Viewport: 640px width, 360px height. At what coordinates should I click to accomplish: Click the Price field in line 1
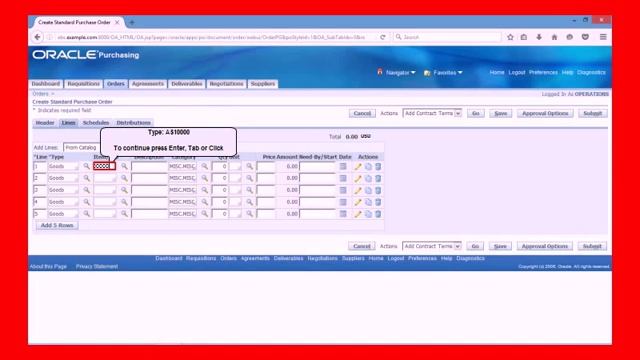(266, 167)
